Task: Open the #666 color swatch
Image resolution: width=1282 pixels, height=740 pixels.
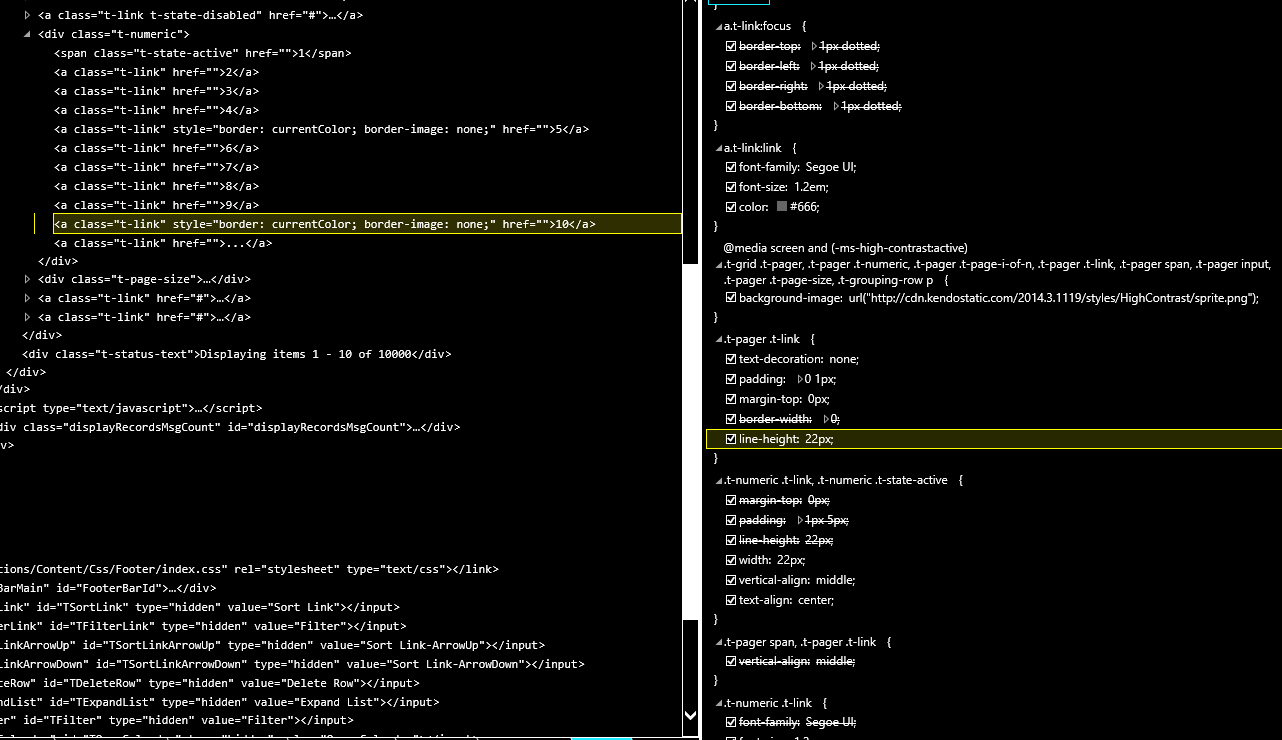Action: point(782,207)
